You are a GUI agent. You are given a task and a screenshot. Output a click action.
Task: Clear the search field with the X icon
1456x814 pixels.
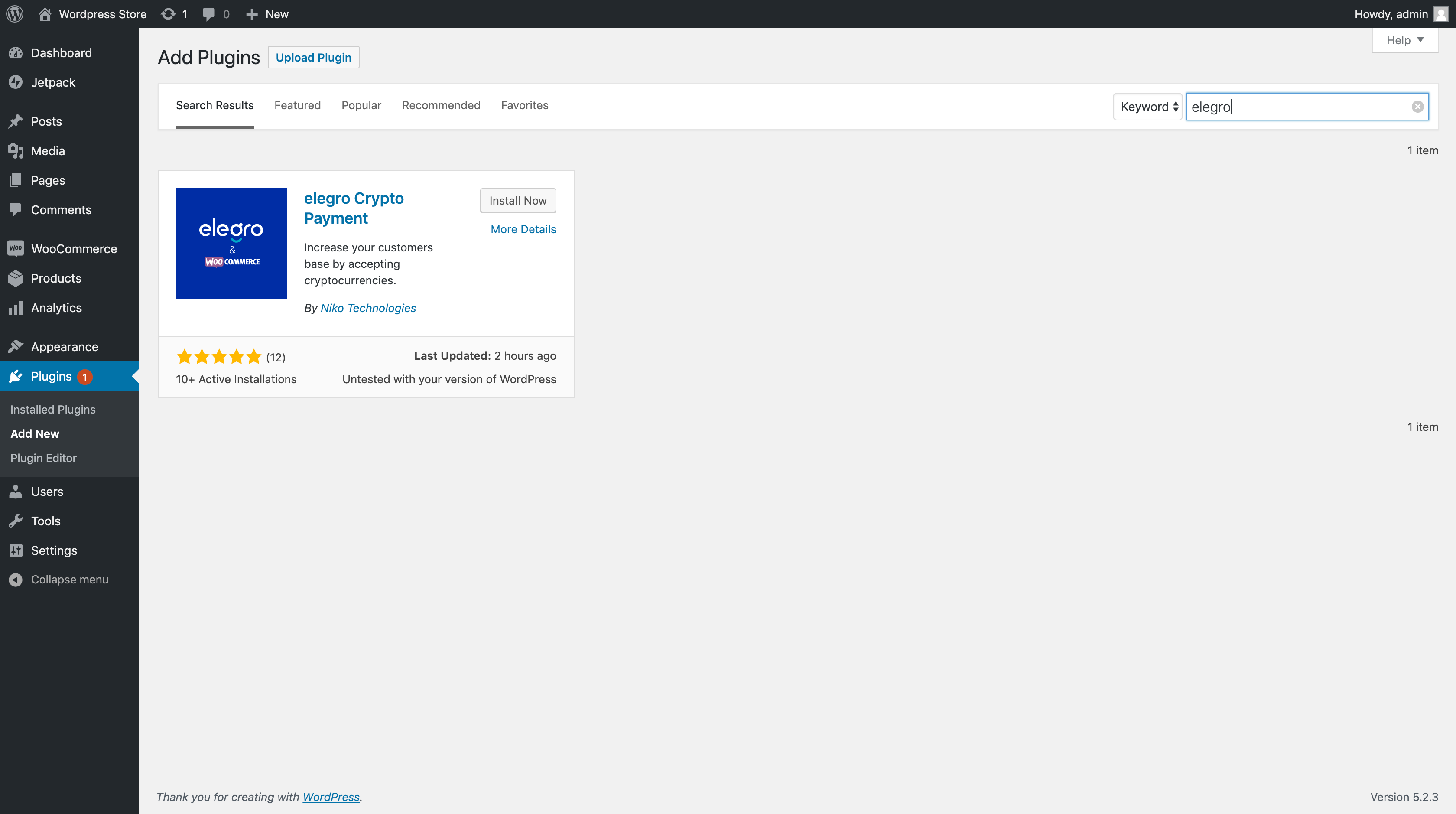(1417, 107)
